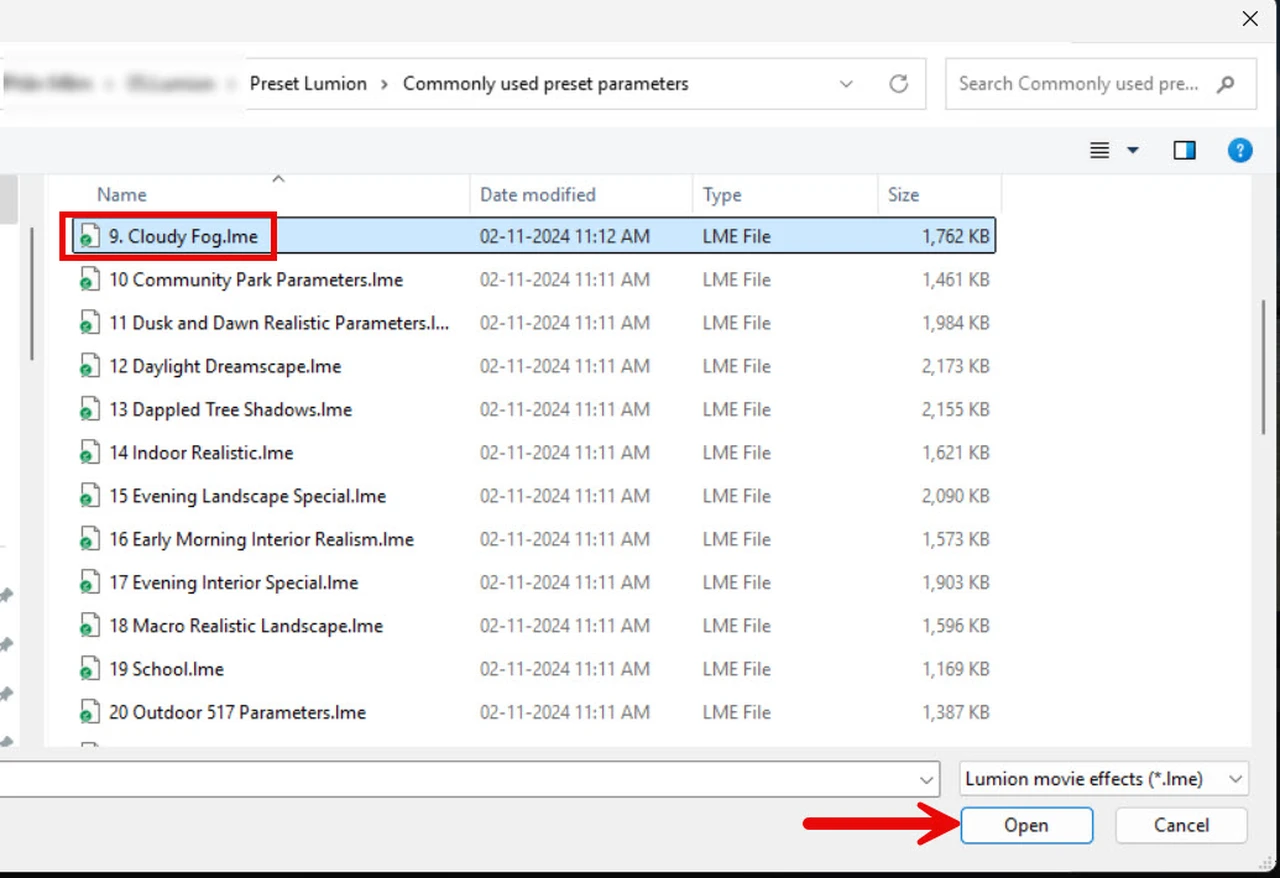The width and height of the screenshot is (1280, 878).
Task: Refresh the current folder view
Action: coord(899,84)
